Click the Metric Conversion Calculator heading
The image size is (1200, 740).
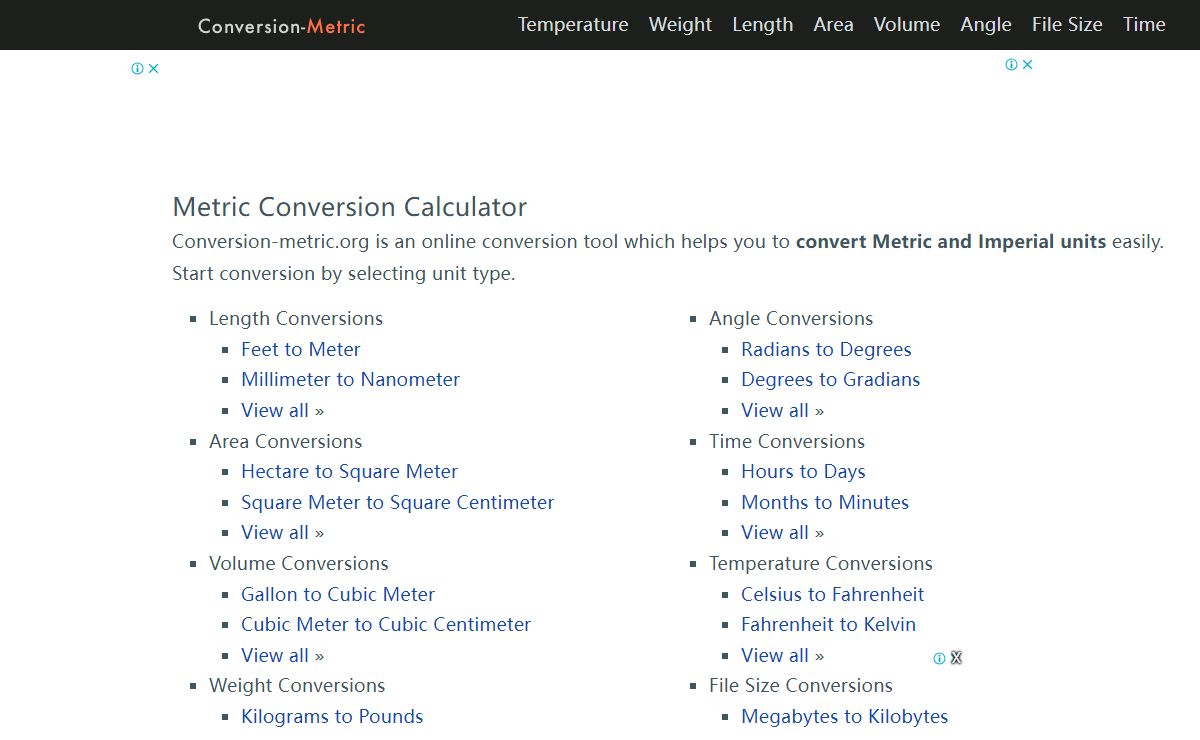tap(349, 207)
